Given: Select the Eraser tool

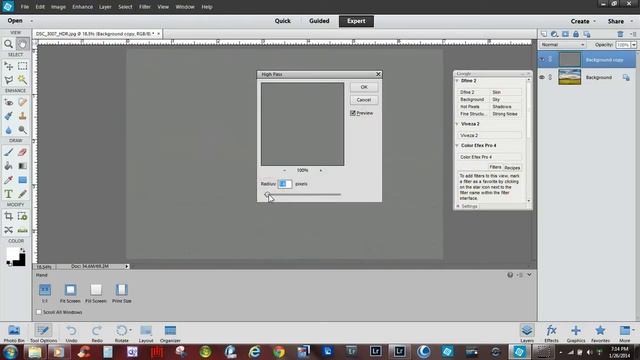Looking at the screenshot, I should click(22, 152).
